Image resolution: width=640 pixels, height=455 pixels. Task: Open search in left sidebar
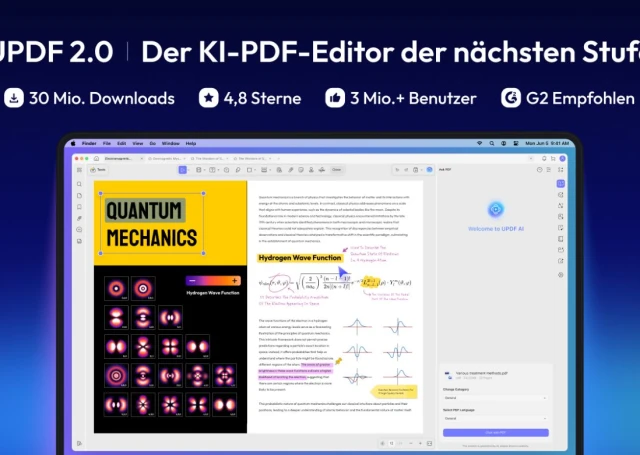(x=79, y=184)
